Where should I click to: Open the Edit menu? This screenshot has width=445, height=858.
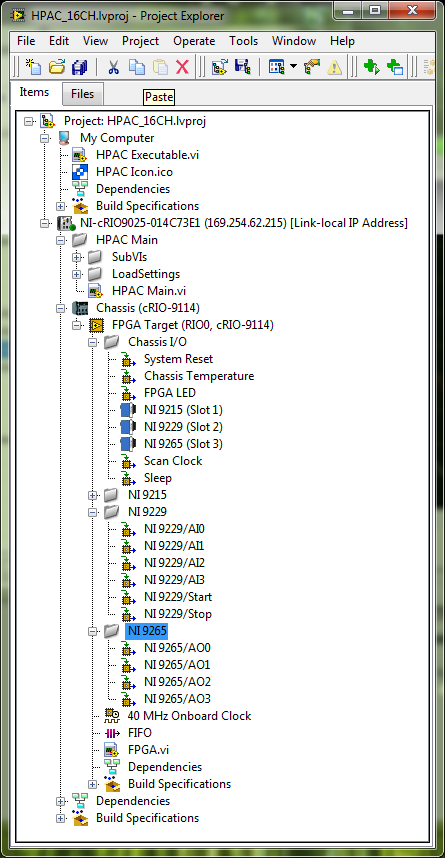point(59,41)
